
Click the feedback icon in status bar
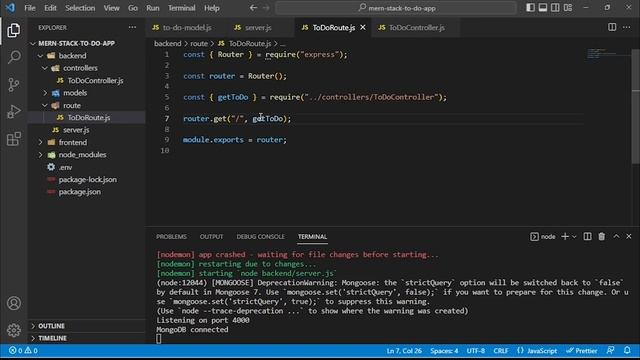(611, 351)
